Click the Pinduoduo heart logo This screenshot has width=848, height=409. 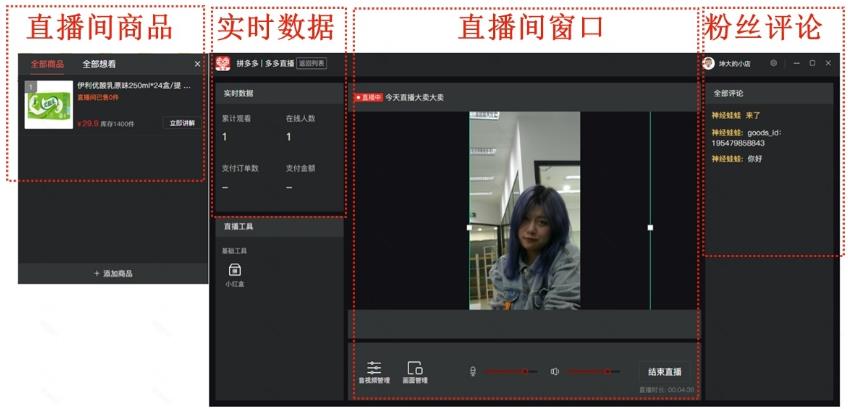(x=223, y=64)
